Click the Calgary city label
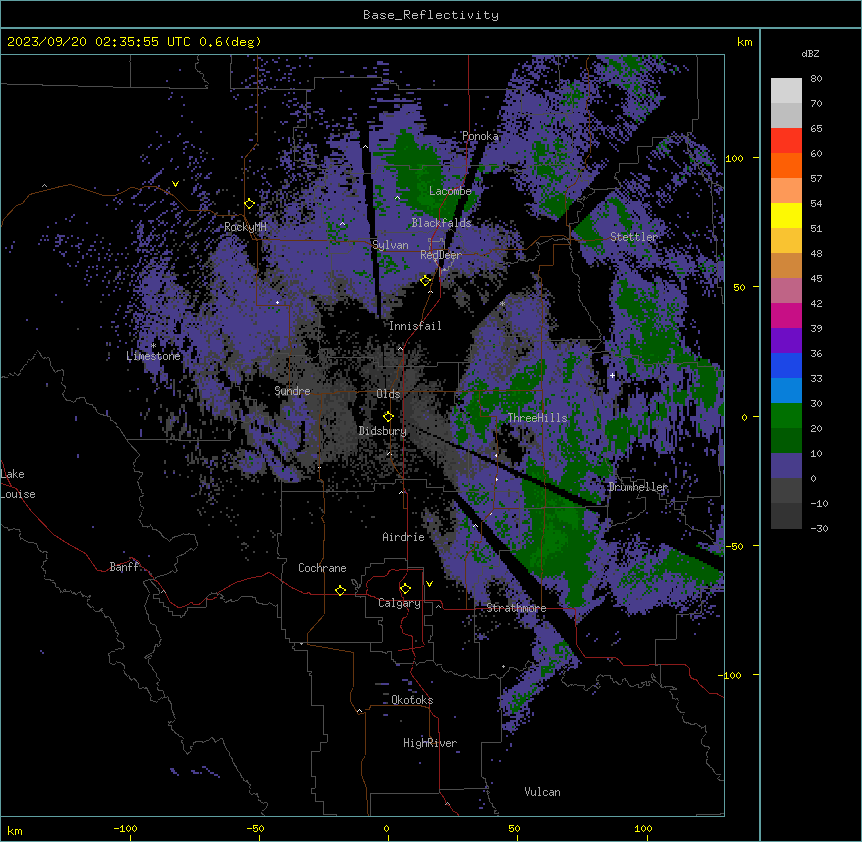The height and width of the screenshot is (842, 862). click(399, 603)
